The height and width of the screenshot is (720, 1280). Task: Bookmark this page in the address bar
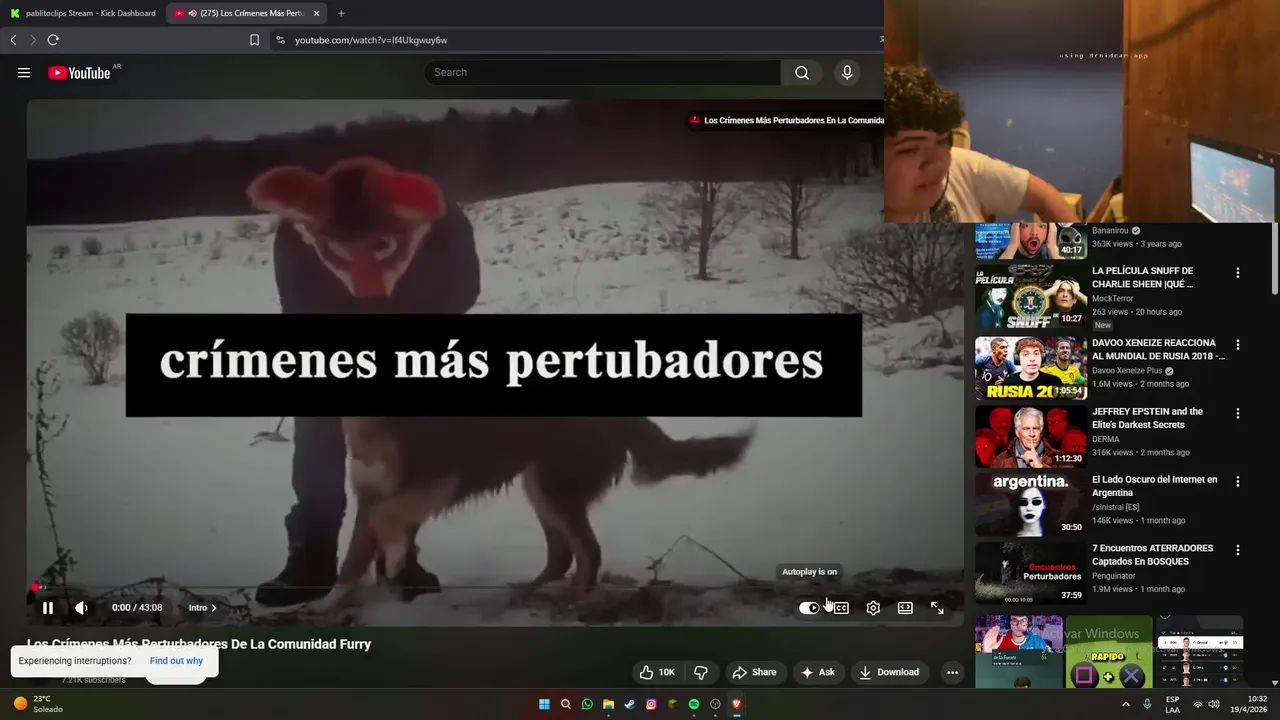254,40
